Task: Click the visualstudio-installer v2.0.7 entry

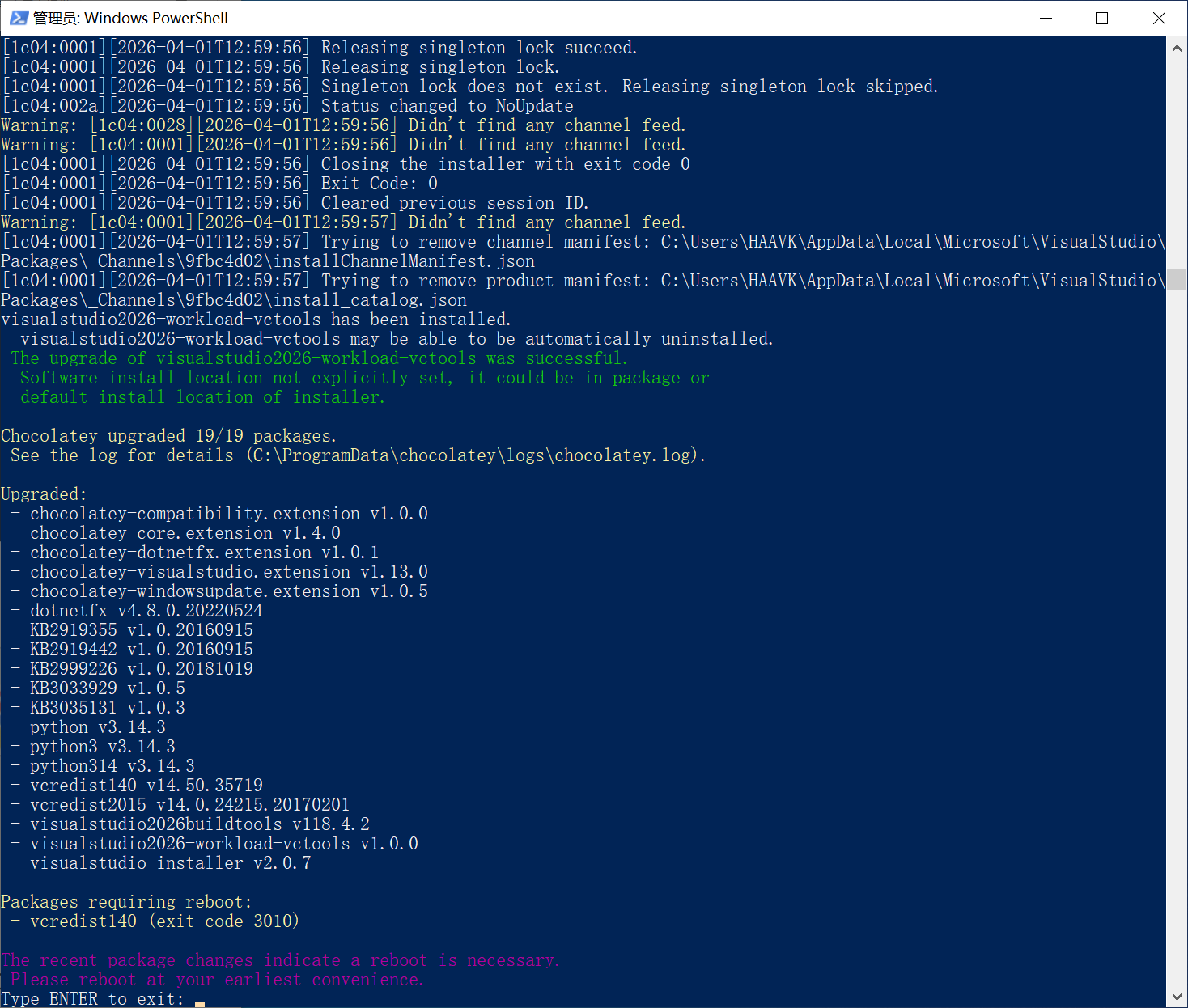Action: (x=170, y=863)
